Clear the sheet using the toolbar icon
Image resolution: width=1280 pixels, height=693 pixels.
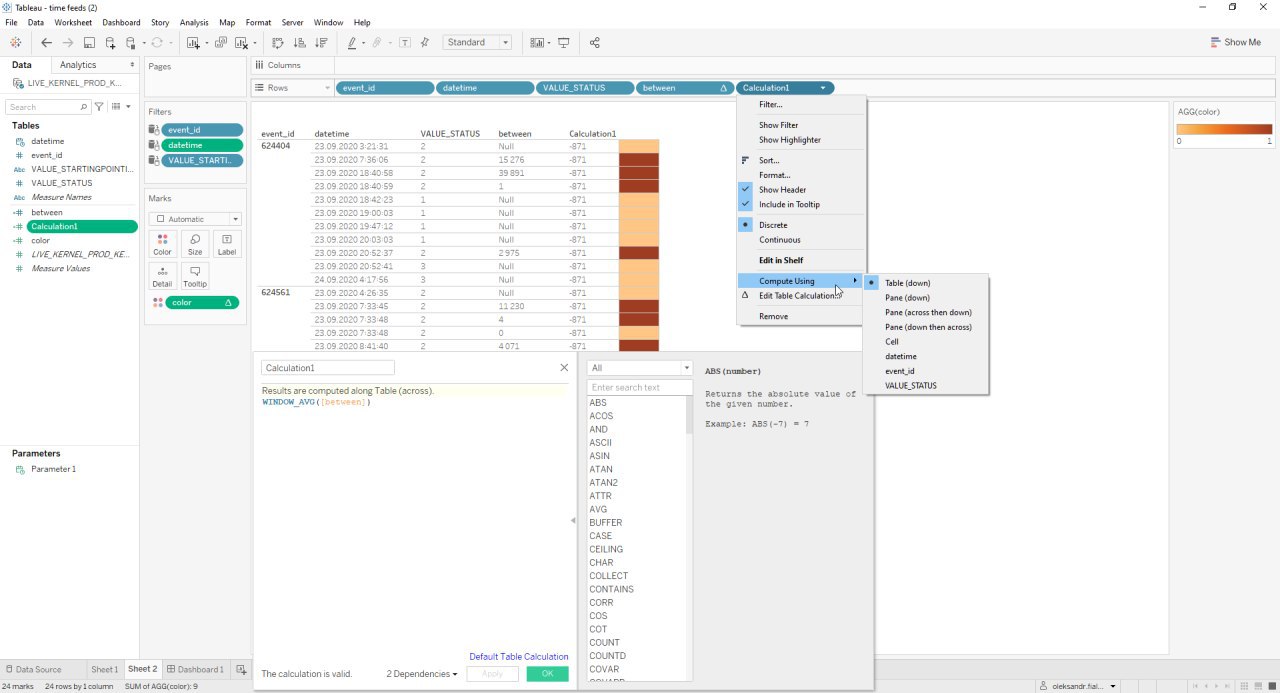[x=241, y=43]
